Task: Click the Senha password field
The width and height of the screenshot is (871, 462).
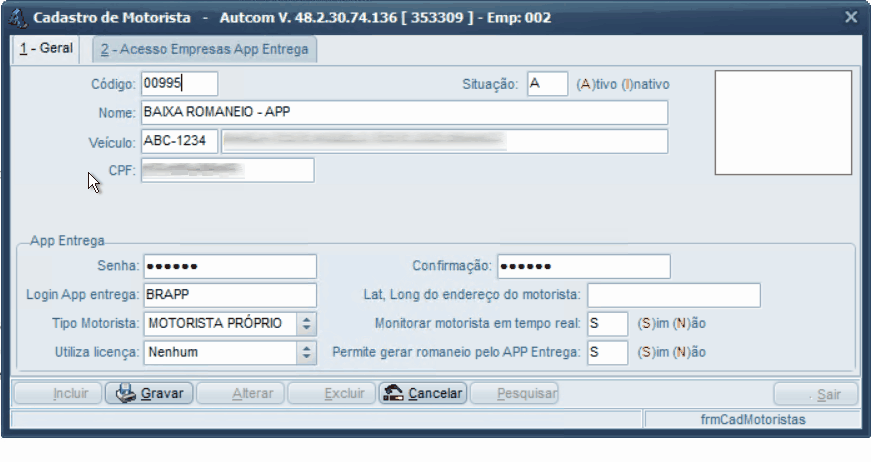Action: pos(230,267)
